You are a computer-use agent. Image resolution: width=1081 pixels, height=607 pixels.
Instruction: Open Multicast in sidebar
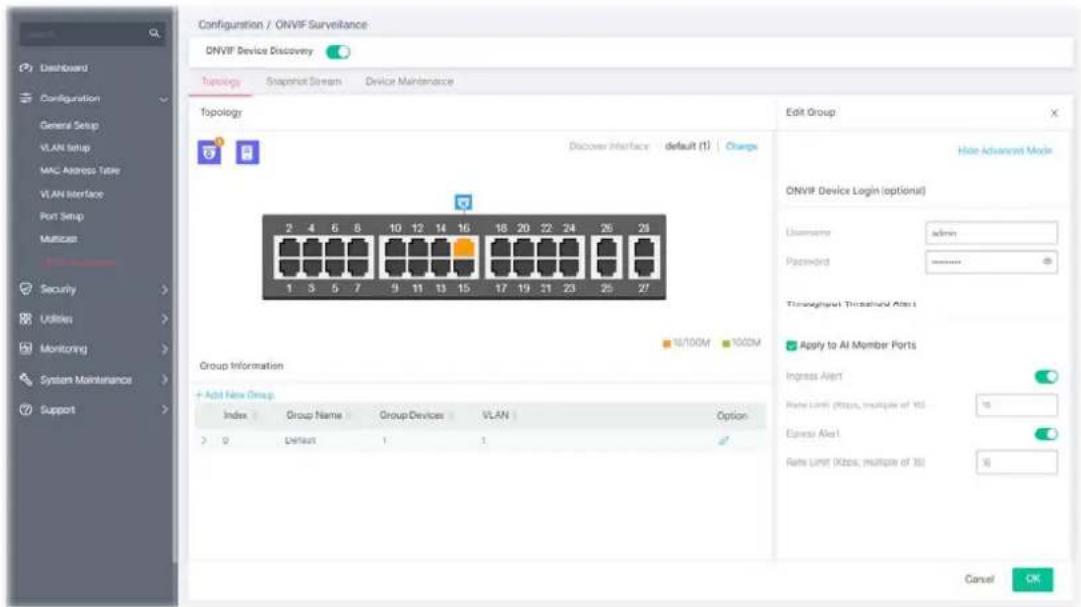pos(59,239)
